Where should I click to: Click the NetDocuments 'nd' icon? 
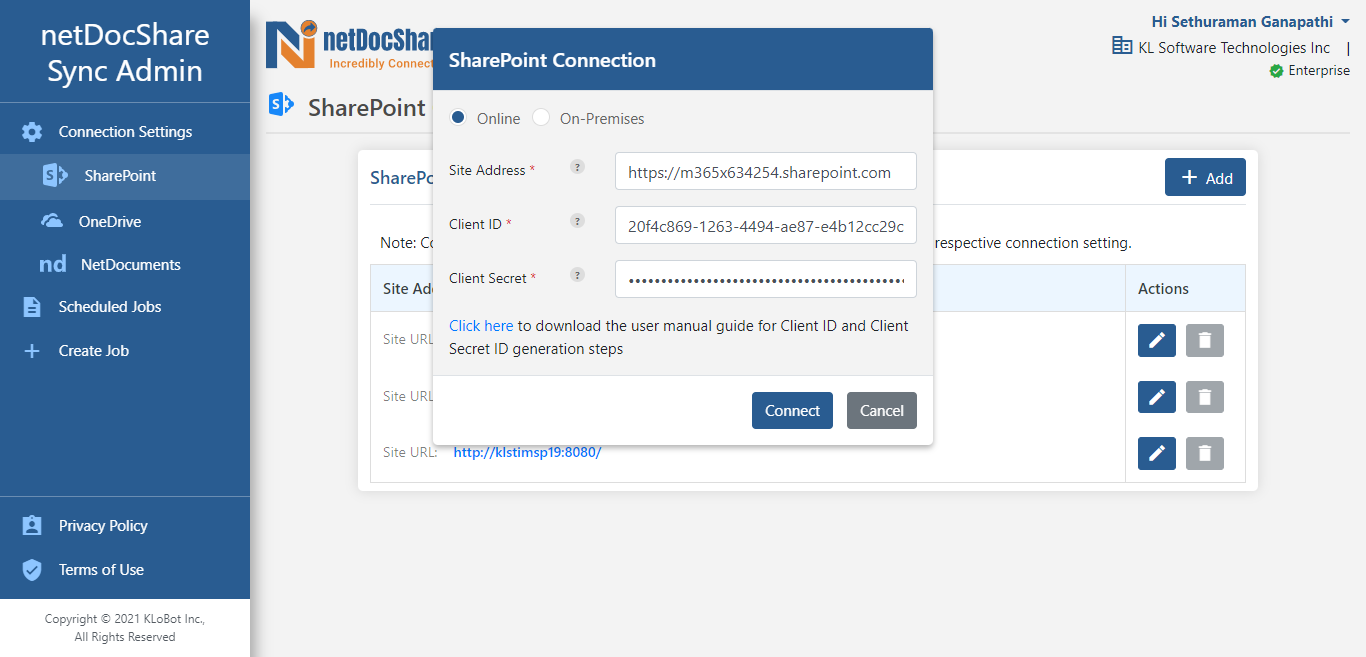(x=52, y=265)
